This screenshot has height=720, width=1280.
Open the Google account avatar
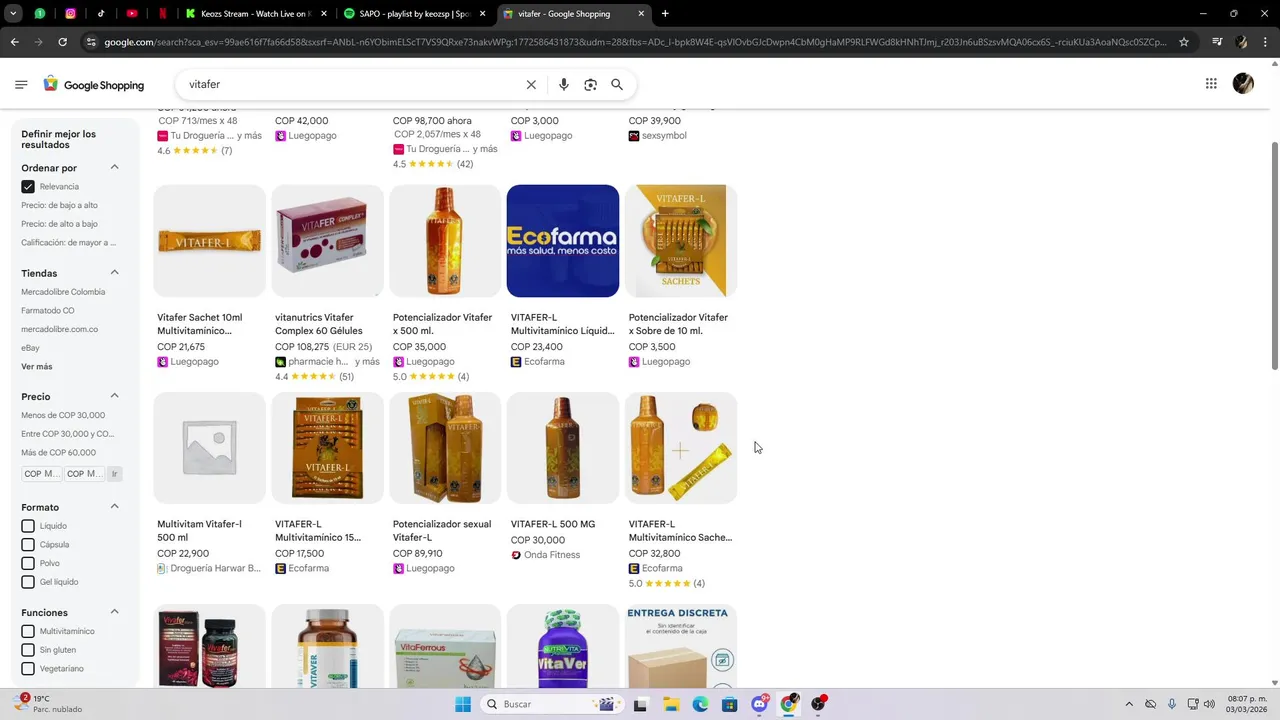[x=1243, y=84]
